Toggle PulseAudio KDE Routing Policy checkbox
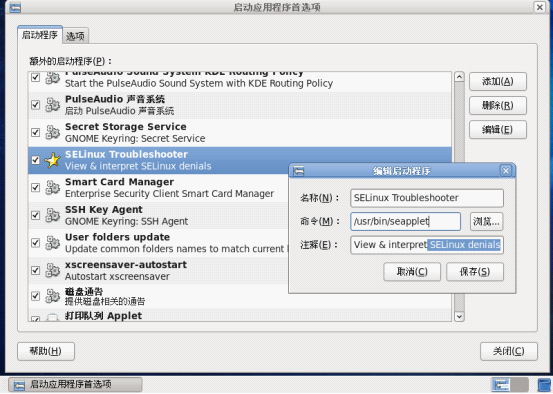Screen dimensions: 553x394 click(x=35, y=77)
